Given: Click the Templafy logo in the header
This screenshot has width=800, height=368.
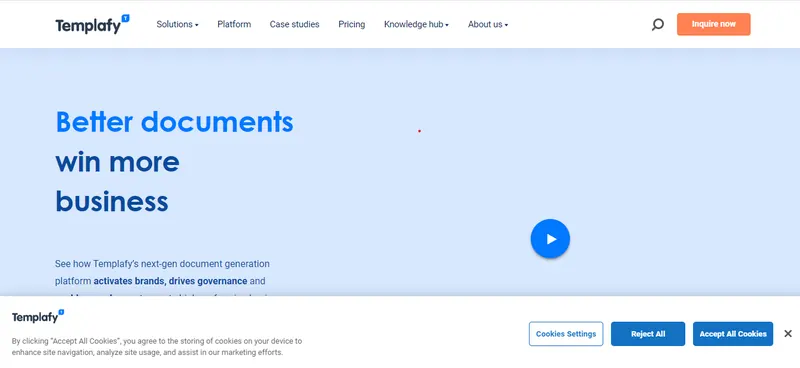Looking at the screenshot, I should click(x=92, y=24).
